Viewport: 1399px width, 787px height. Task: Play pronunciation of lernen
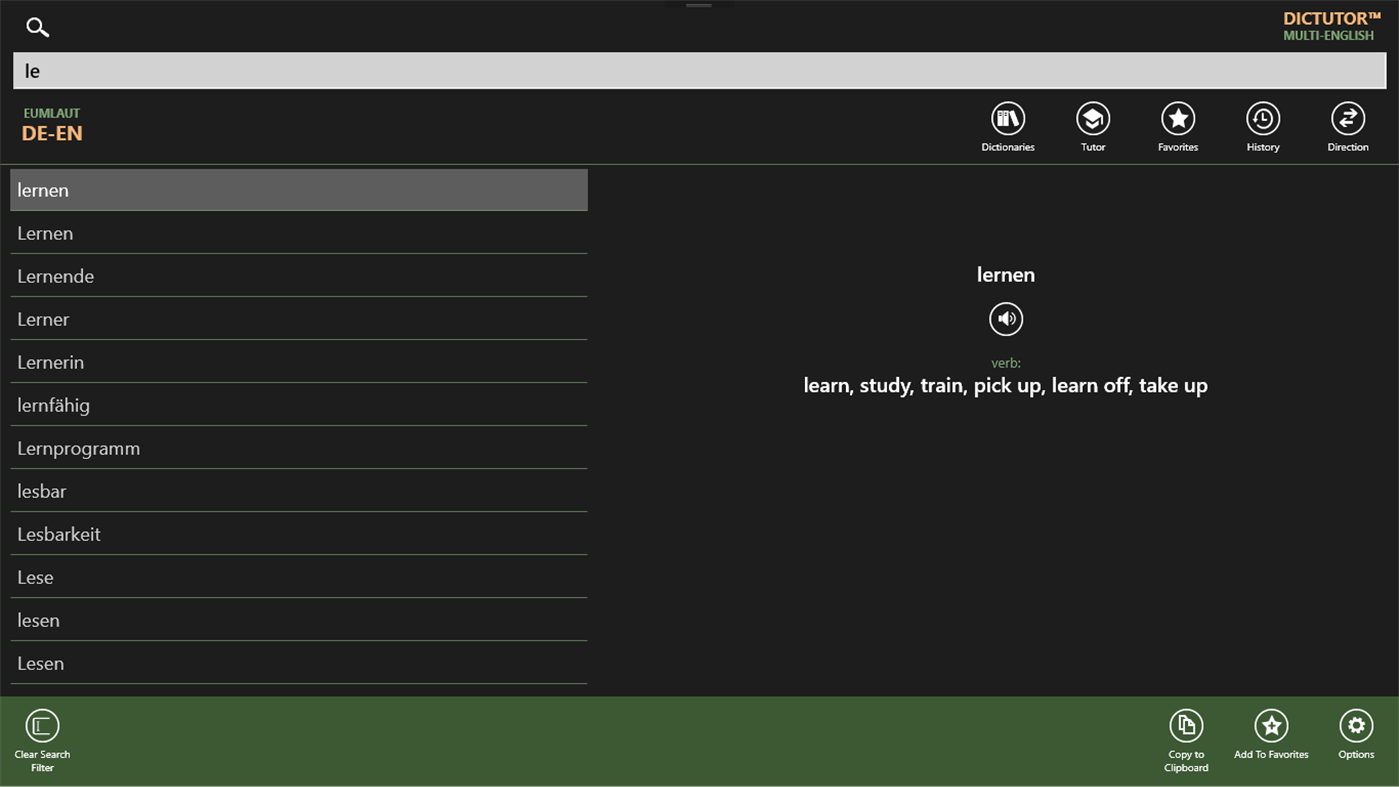(1006, 319)
